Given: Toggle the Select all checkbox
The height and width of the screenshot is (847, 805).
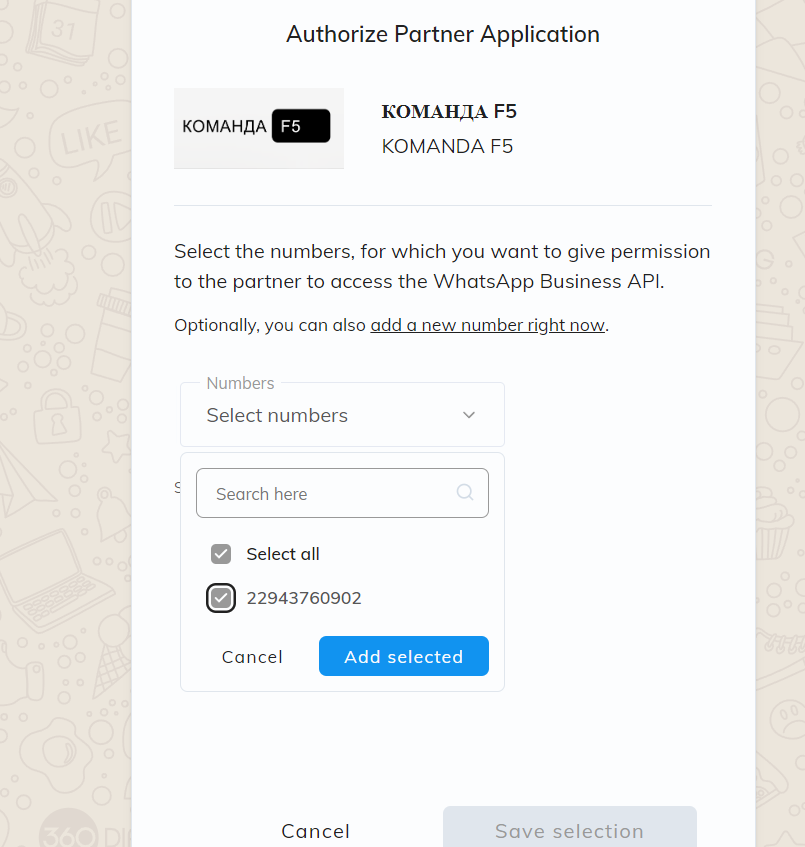Looking at the screenshot, I should click(221, 554).
